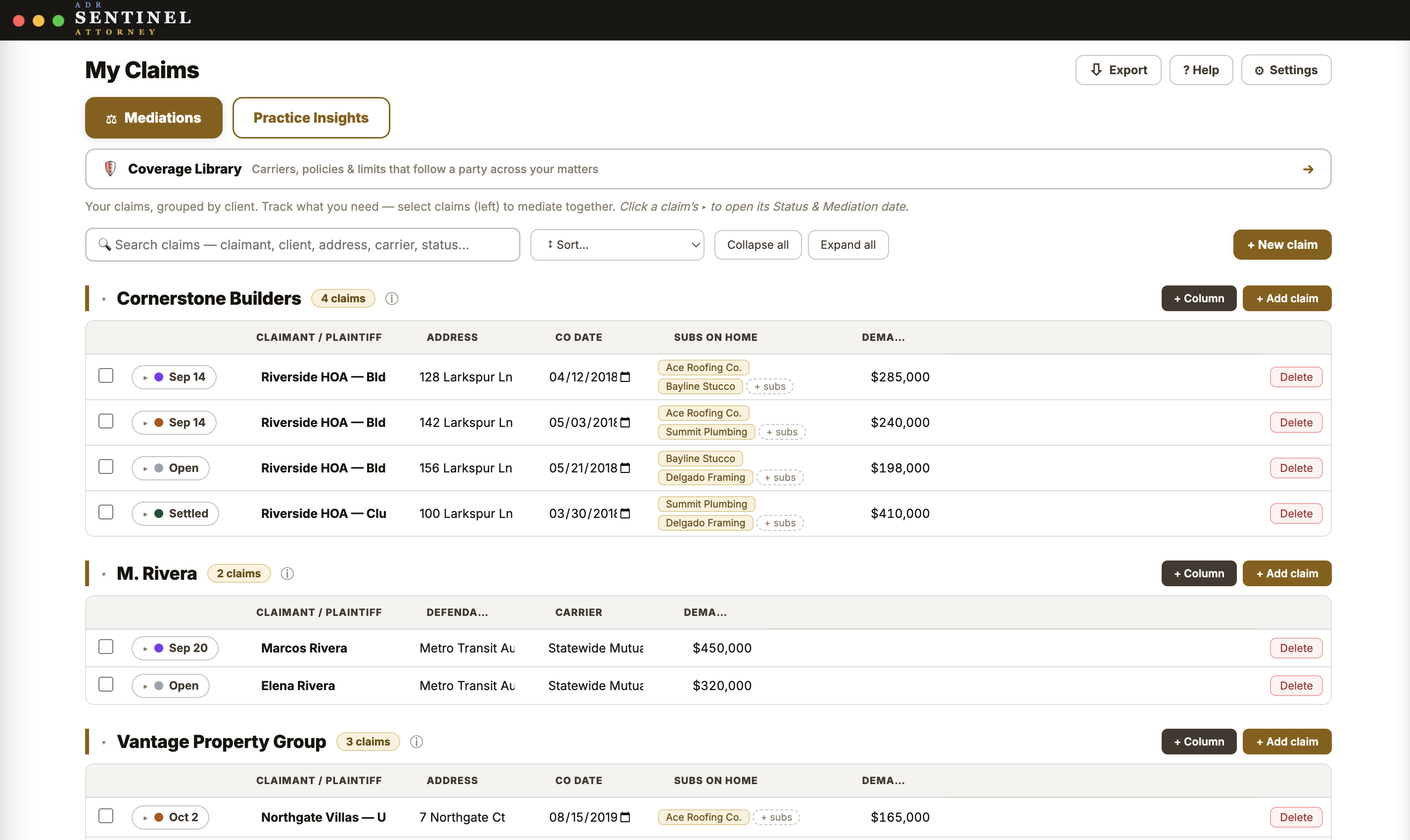The height and width of the screenshot is (840, 1410).
Task: Open calendar picker for 142 Larkspur Ln date
Action: (x=625, y=422)
